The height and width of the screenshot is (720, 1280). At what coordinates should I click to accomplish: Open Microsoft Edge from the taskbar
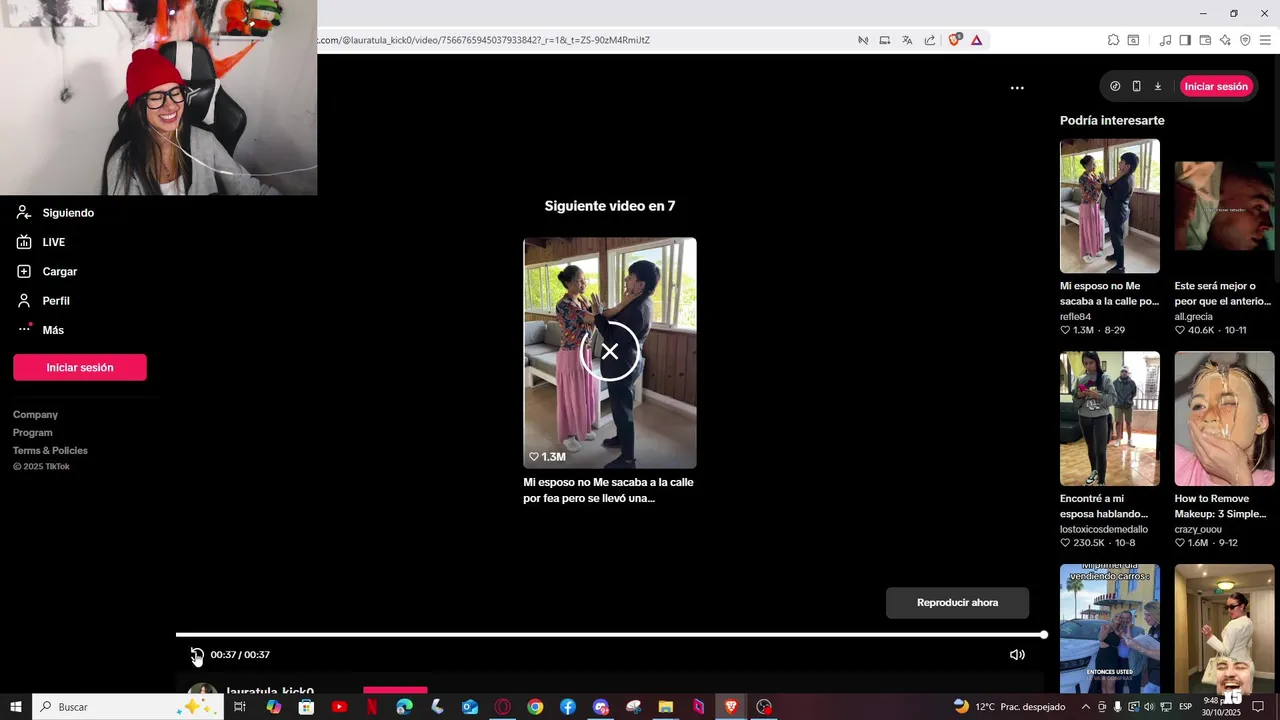coord(404,707)
